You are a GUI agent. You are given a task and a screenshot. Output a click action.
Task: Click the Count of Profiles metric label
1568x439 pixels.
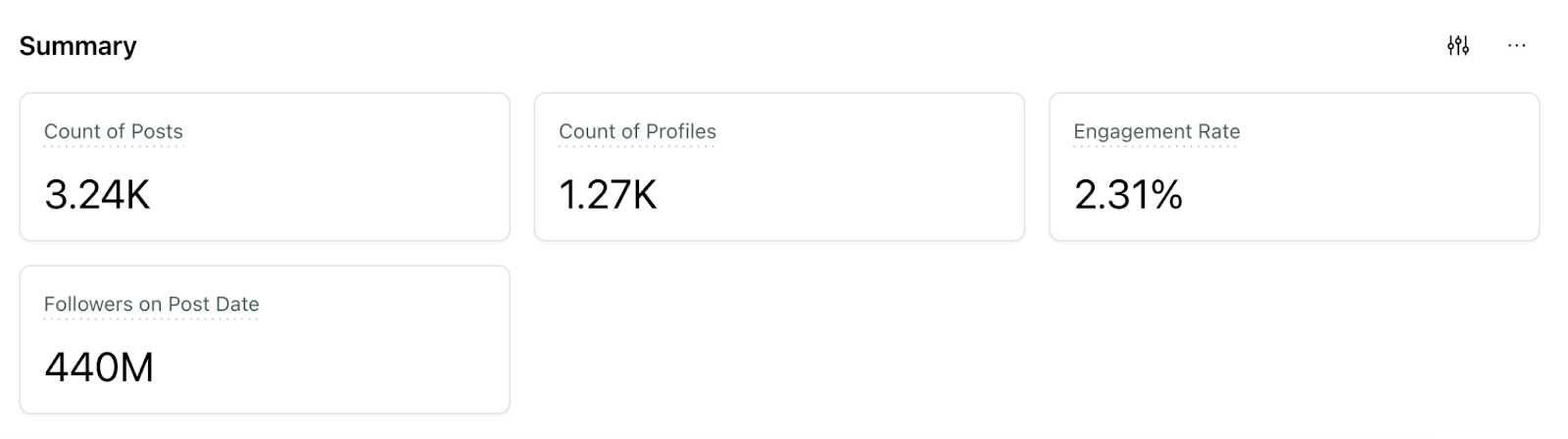tap(637, 131)
